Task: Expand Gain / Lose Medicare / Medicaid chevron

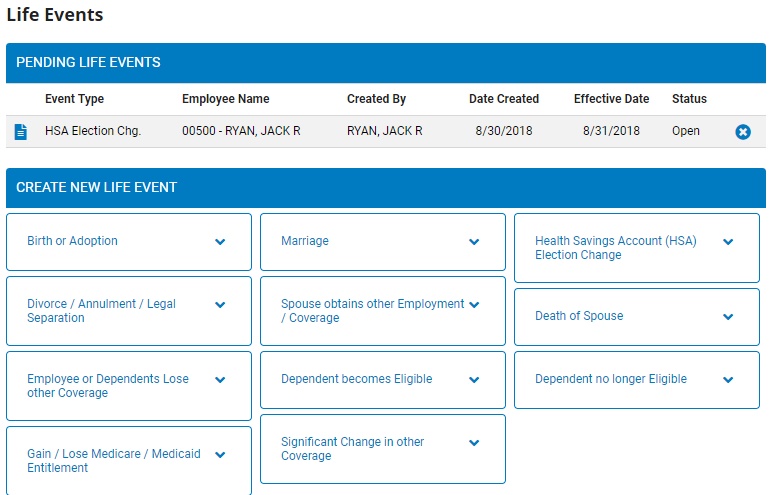Action: (x=220, y=455)
